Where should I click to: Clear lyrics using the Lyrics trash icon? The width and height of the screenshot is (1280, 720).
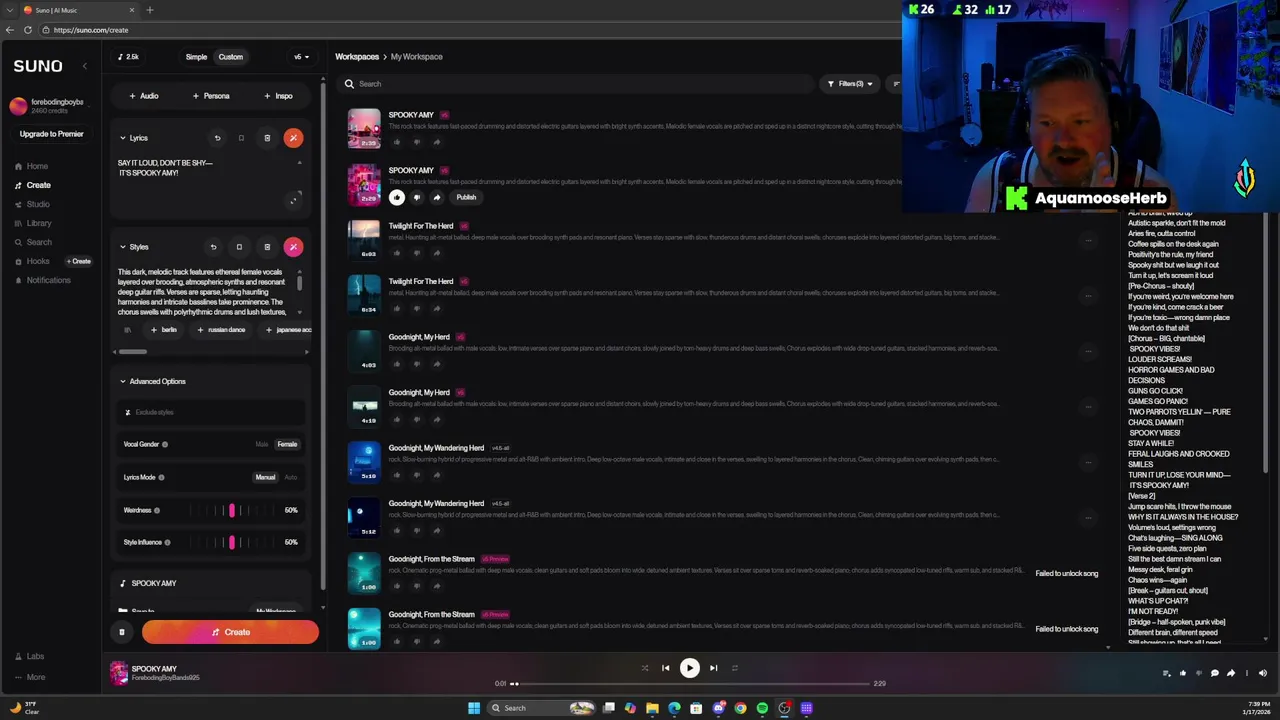tap(267, 138)
